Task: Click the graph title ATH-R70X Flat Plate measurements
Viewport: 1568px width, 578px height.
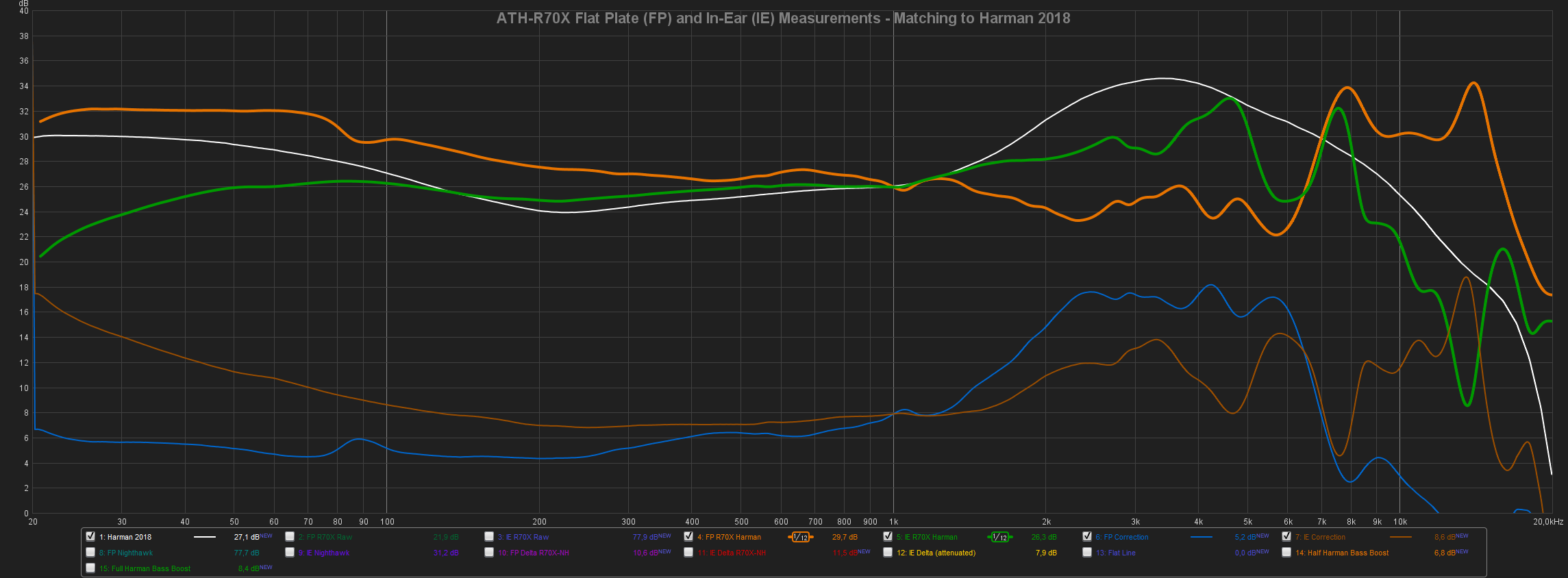Action: point(783,18)
